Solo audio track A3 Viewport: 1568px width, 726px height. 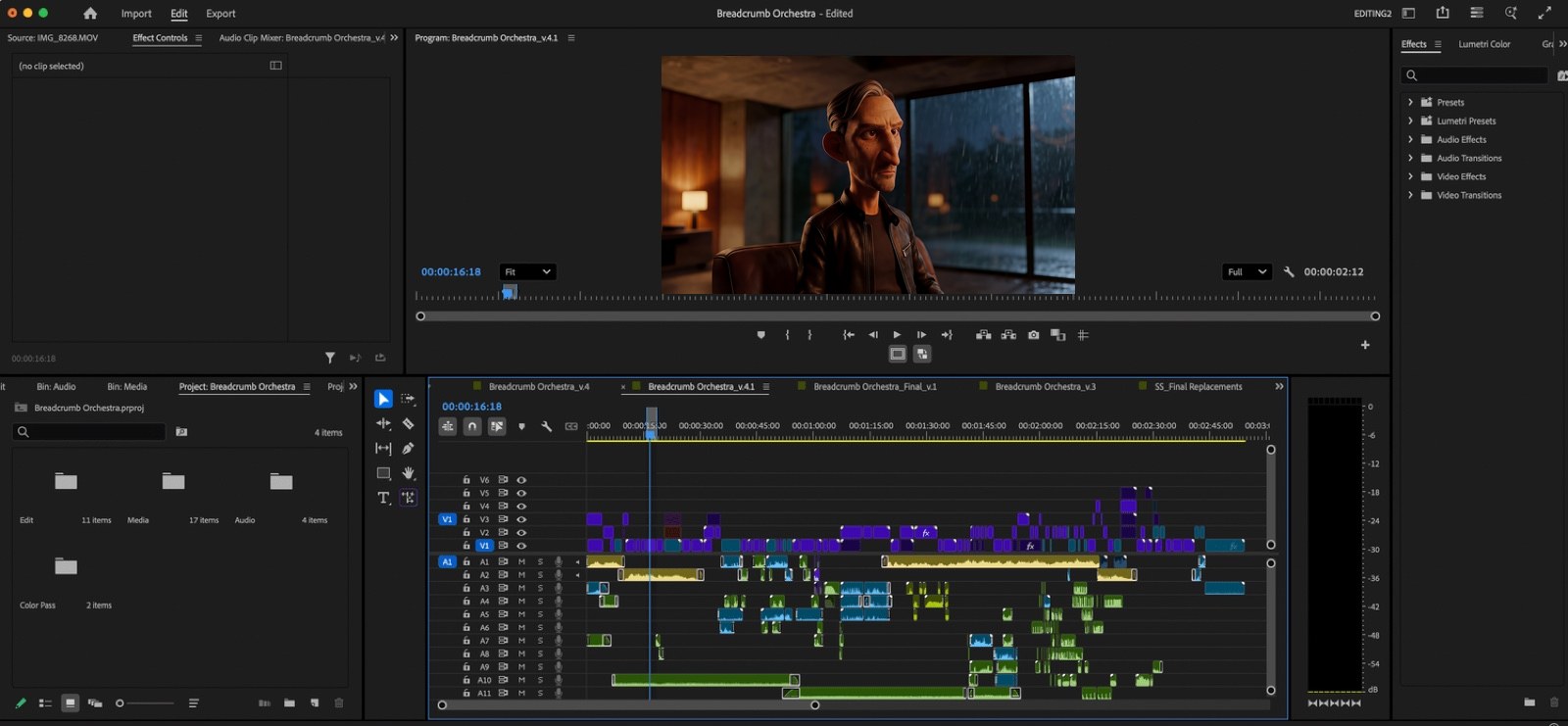coord(540,588)
